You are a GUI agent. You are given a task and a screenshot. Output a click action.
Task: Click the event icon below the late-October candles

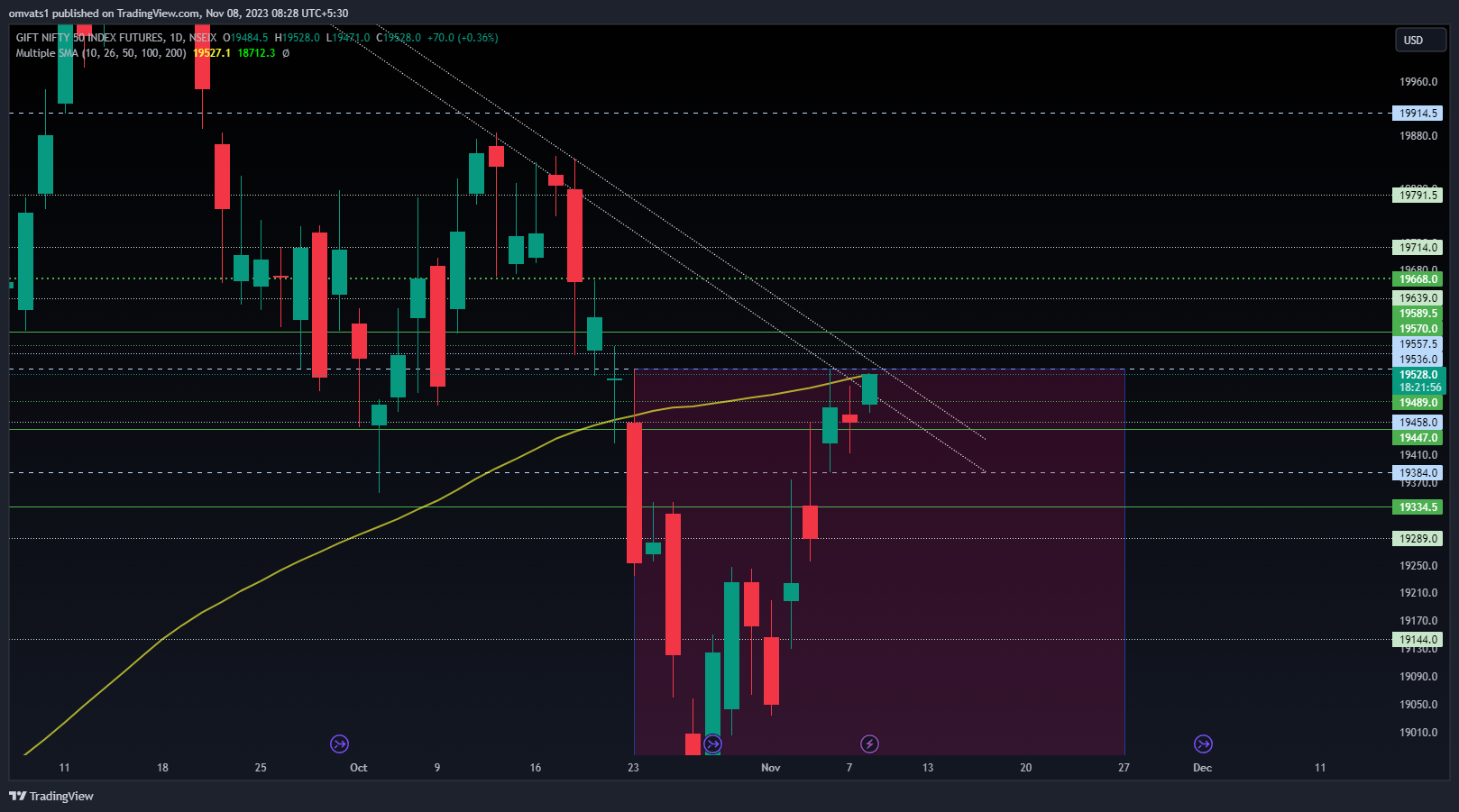(x=712, y=744)
